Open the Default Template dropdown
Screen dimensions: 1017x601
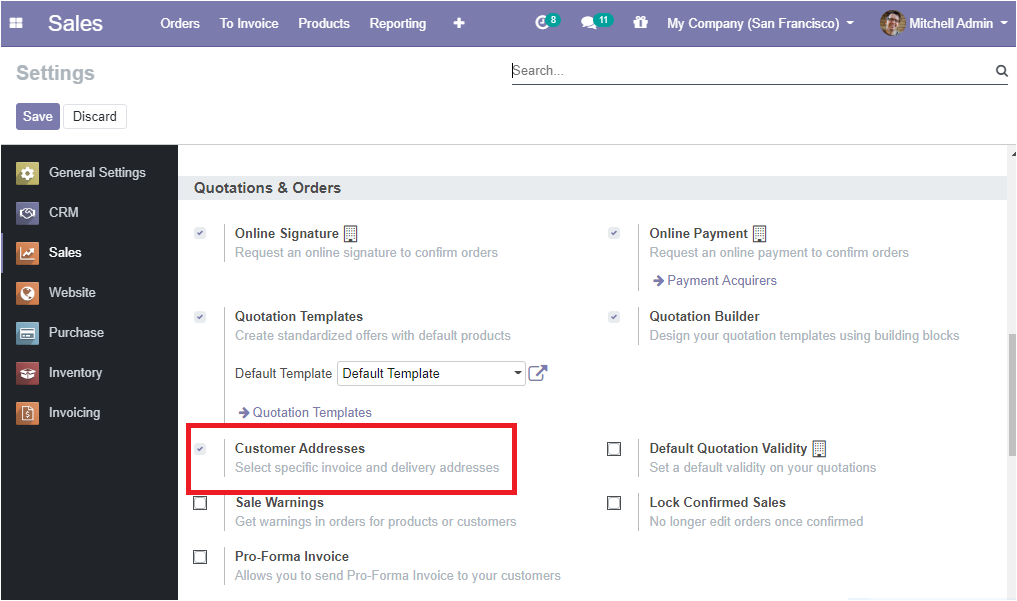coord(431,373)
